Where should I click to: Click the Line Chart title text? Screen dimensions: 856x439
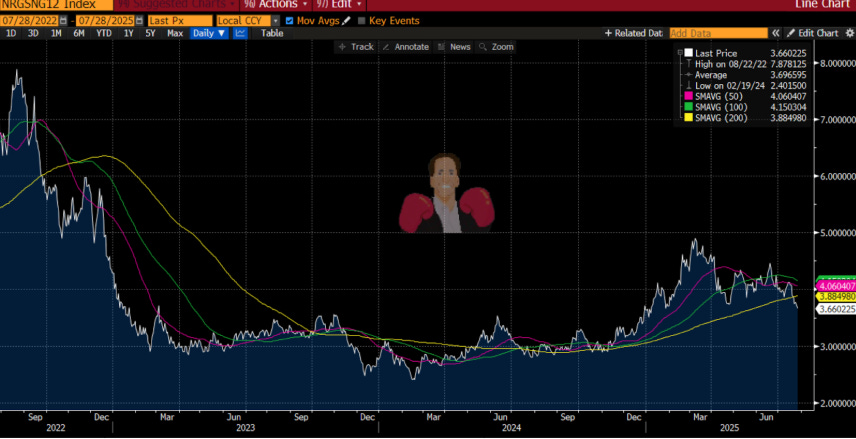pos(823,4)
